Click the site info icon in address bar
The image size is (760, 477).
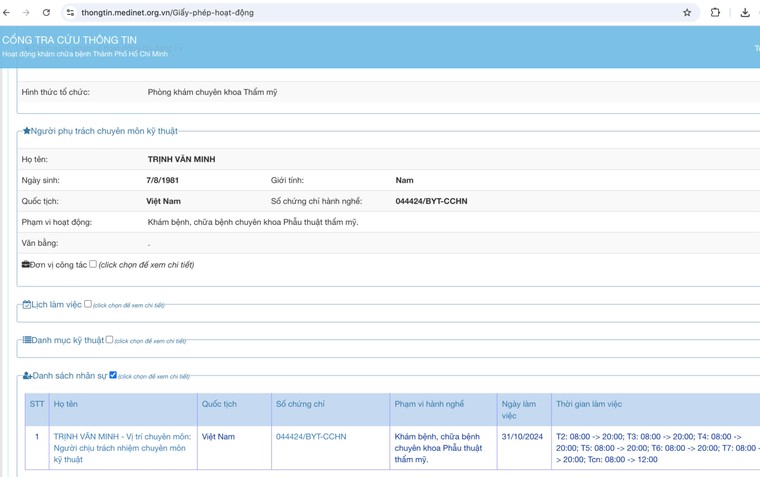70,13
